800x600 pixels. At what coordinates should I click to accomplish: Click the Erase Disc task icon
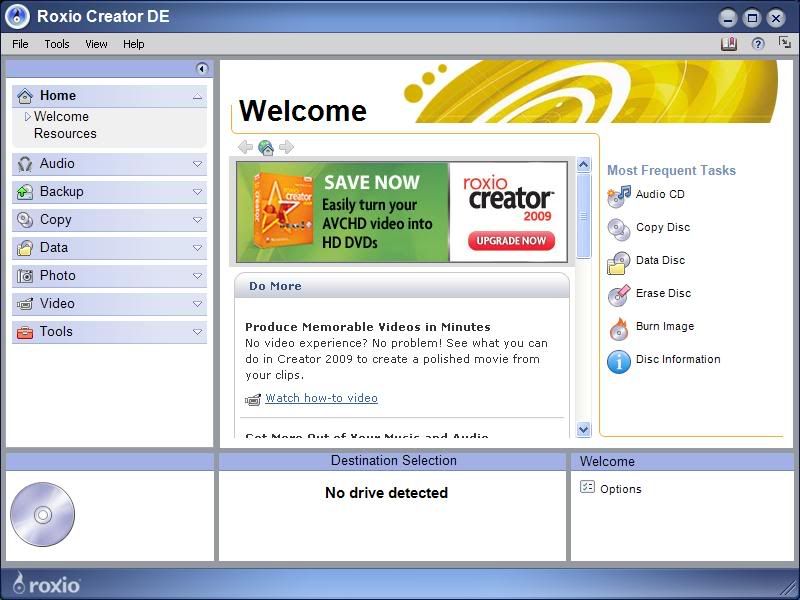tap(619, 295)
